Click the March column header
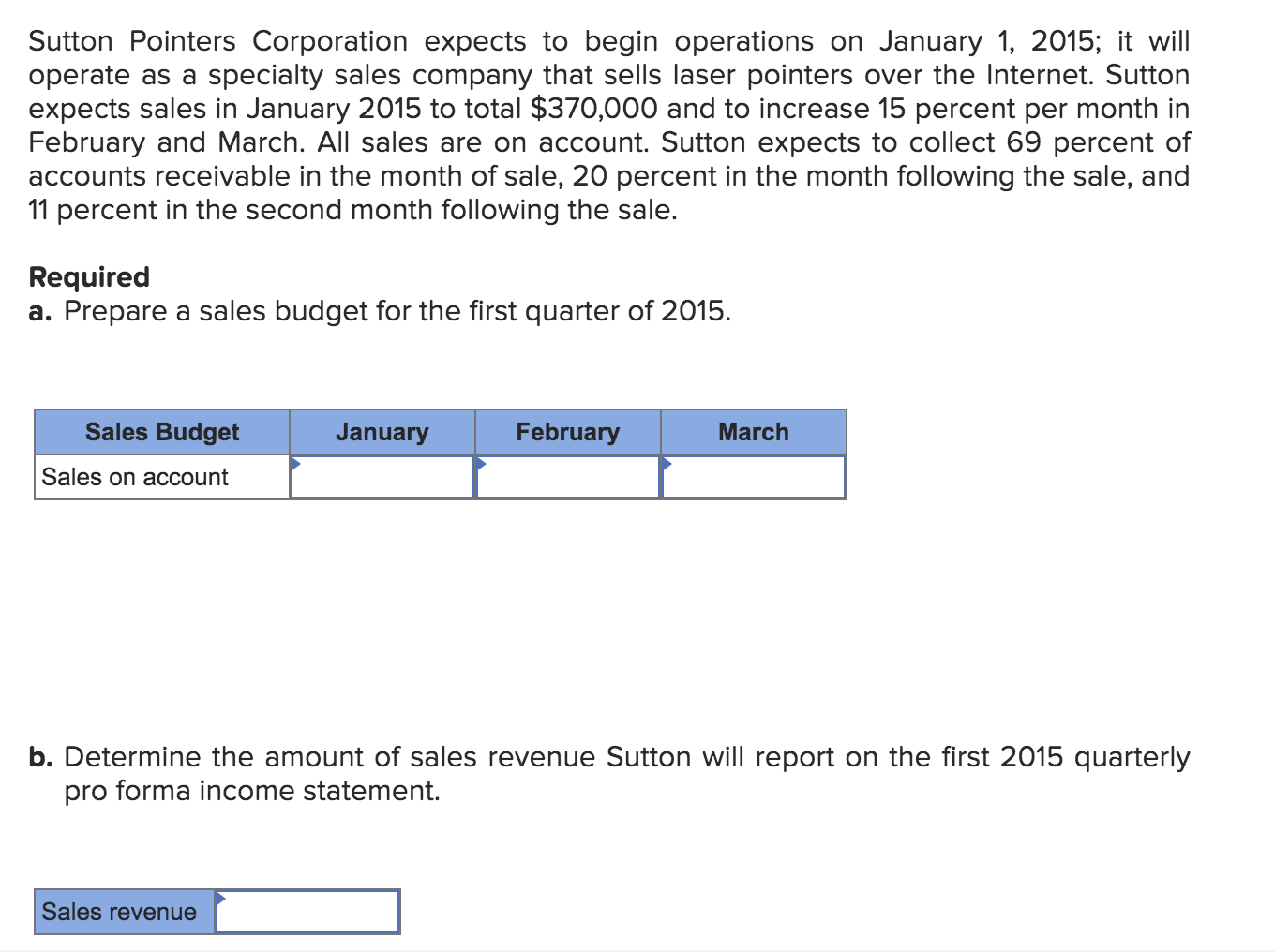 coord(753,432)
